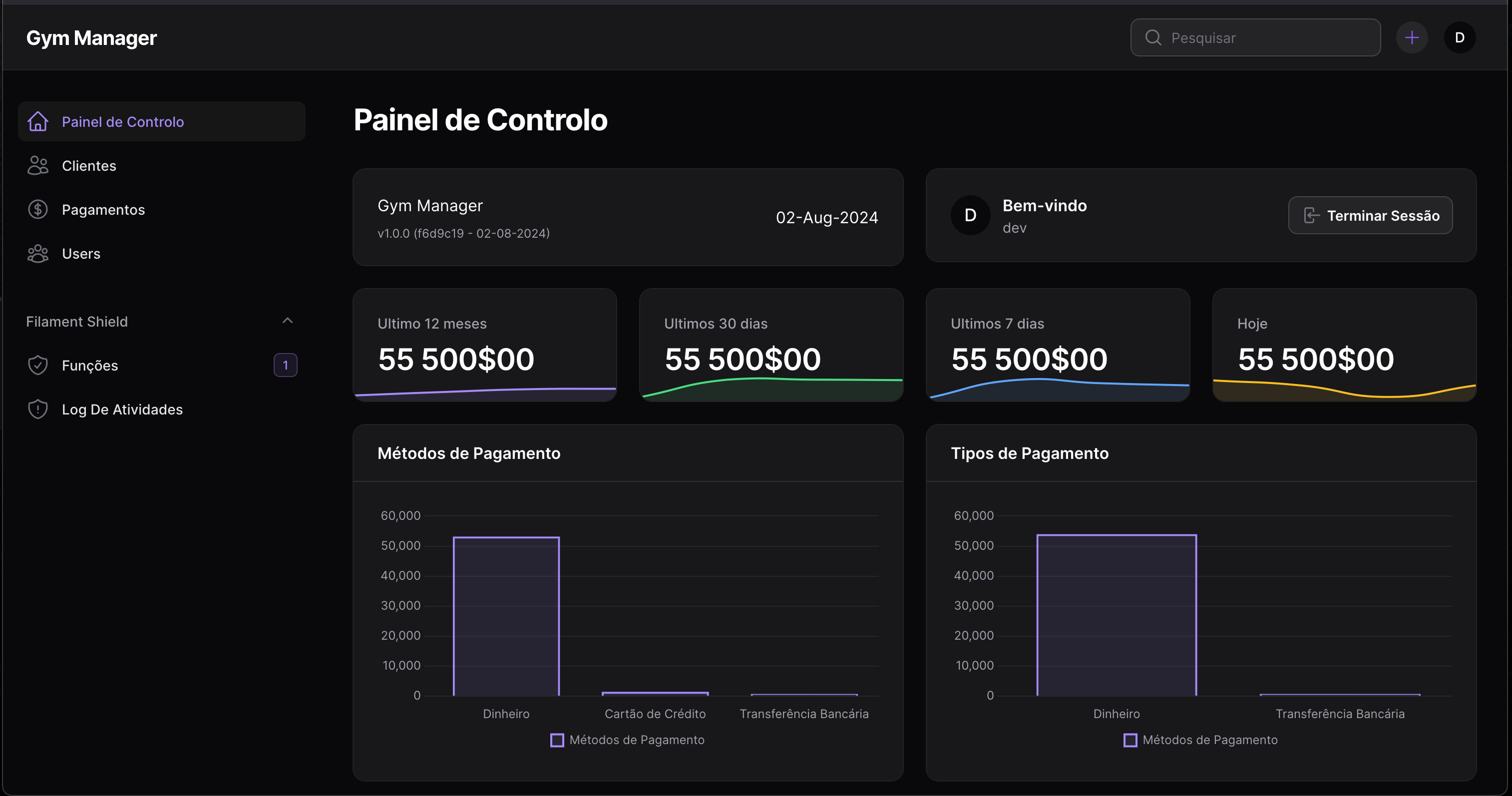Click Transferência Bancária label in Tipos chart
Image resolution: width=1512 pixels, height=796 pixels.
click(1340, 714)
